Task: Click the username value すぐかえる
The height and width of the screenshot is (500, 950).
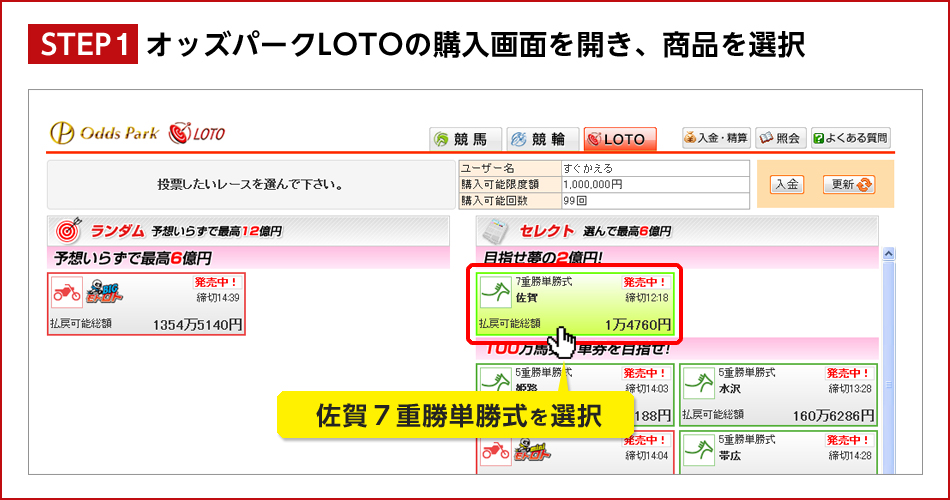Action: click(x=588, y=168)
